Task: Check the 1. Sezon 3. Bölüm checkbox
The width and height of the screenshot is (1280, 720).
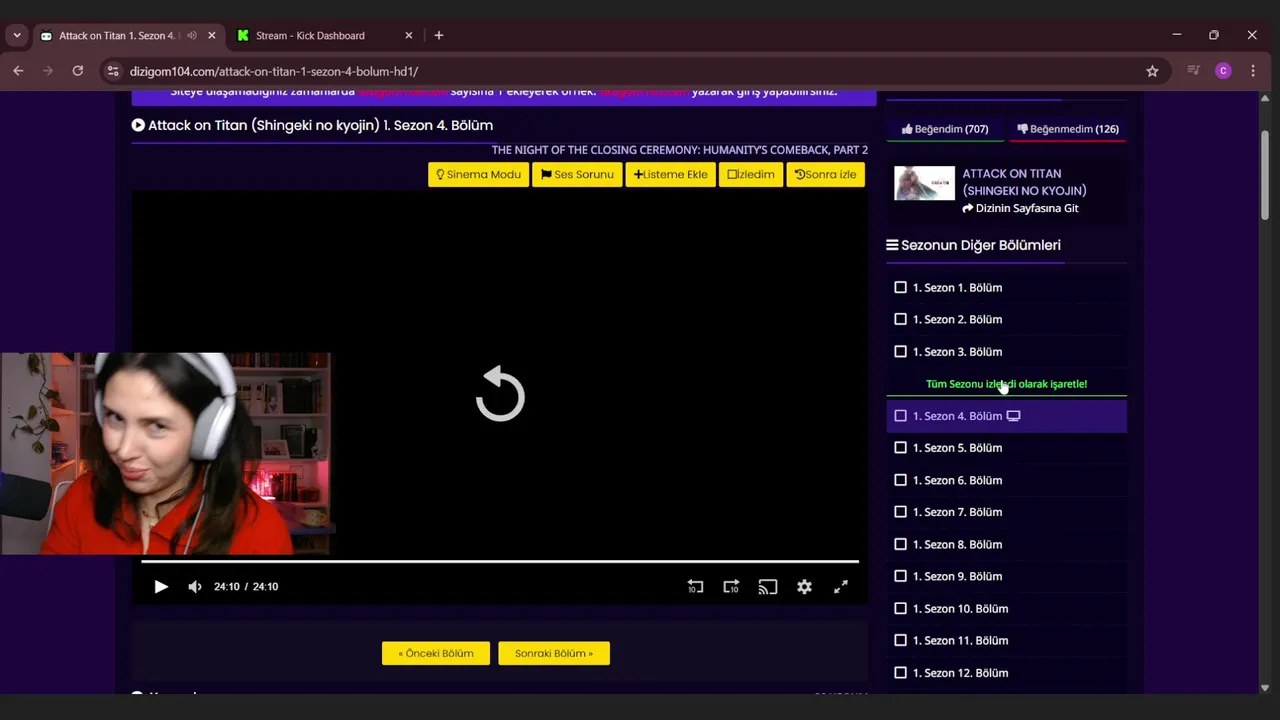Action: 900,351
